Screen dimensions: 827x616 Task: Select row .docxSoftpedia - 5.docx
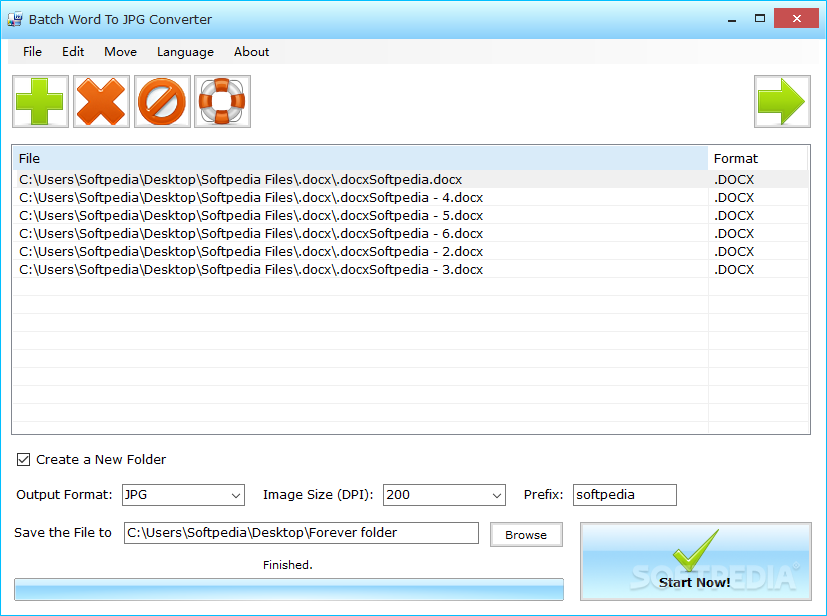click(x=411, y=215)
